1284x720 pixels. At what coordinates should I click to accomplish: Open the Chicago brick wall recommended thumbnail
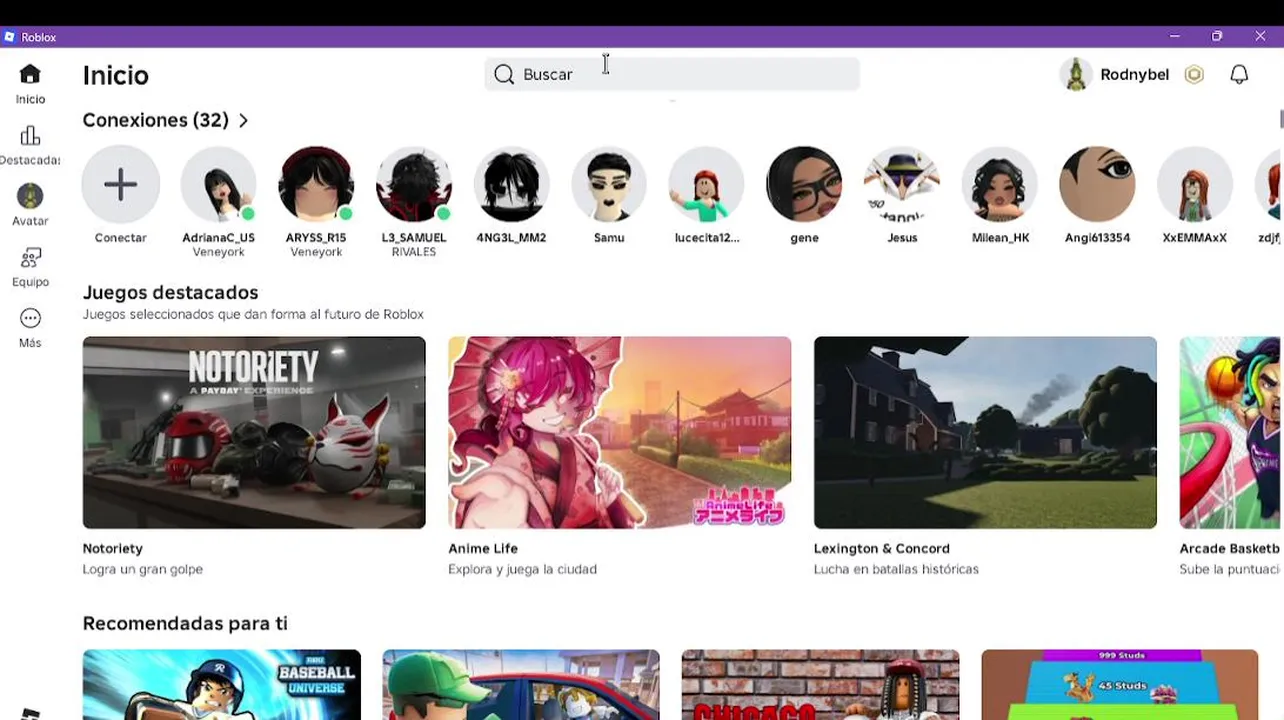click(820, 685)
